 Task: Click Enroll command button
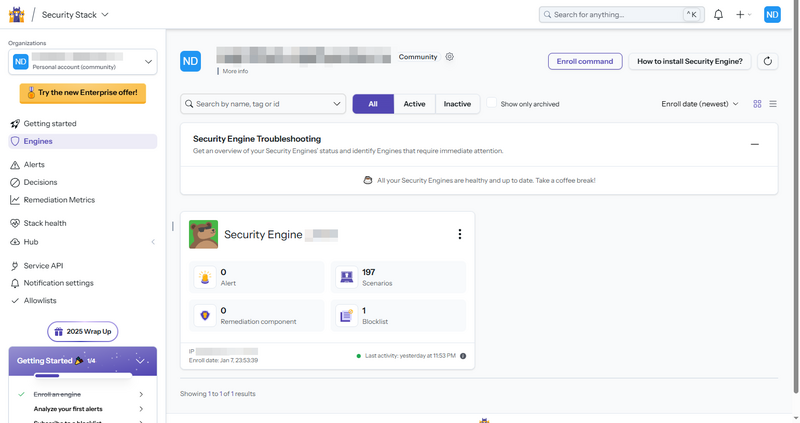585,61
